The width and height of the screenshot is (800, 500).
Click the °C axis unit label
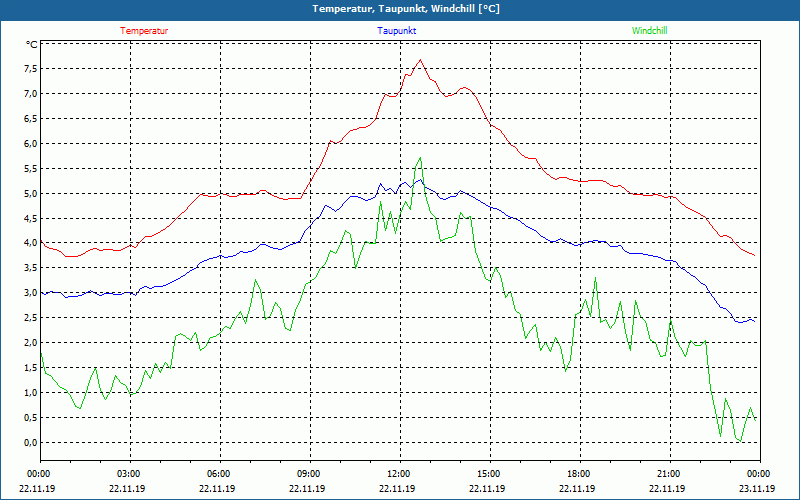tap(32, 45)
